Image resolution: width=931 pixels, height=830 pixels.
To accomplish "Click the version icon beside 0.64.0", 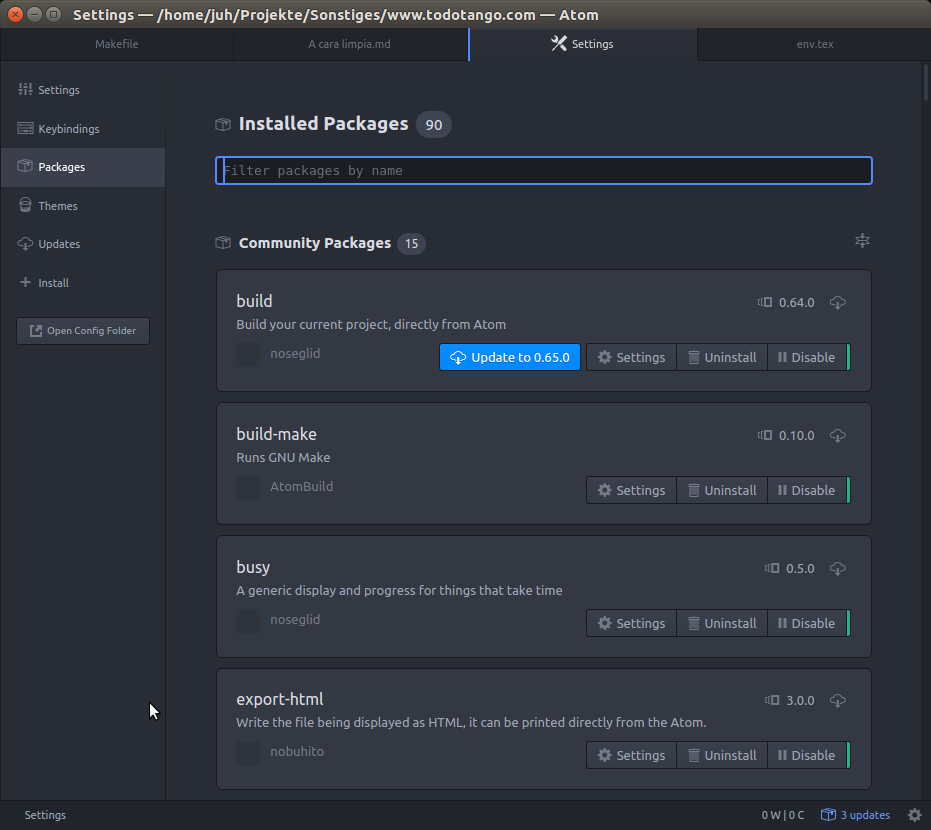I will pos(765,302).
